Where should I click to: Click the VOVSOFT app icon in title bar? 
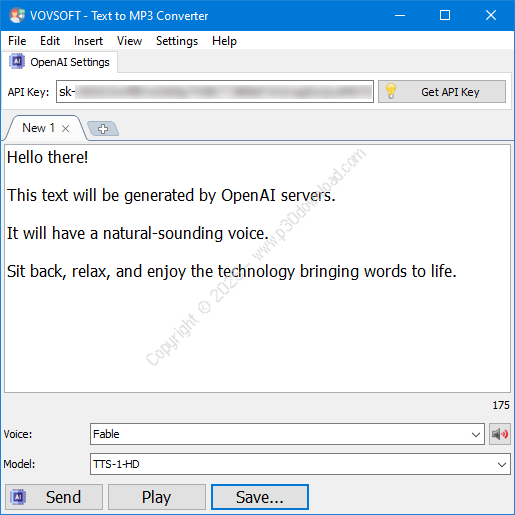[x=17, y=15]
